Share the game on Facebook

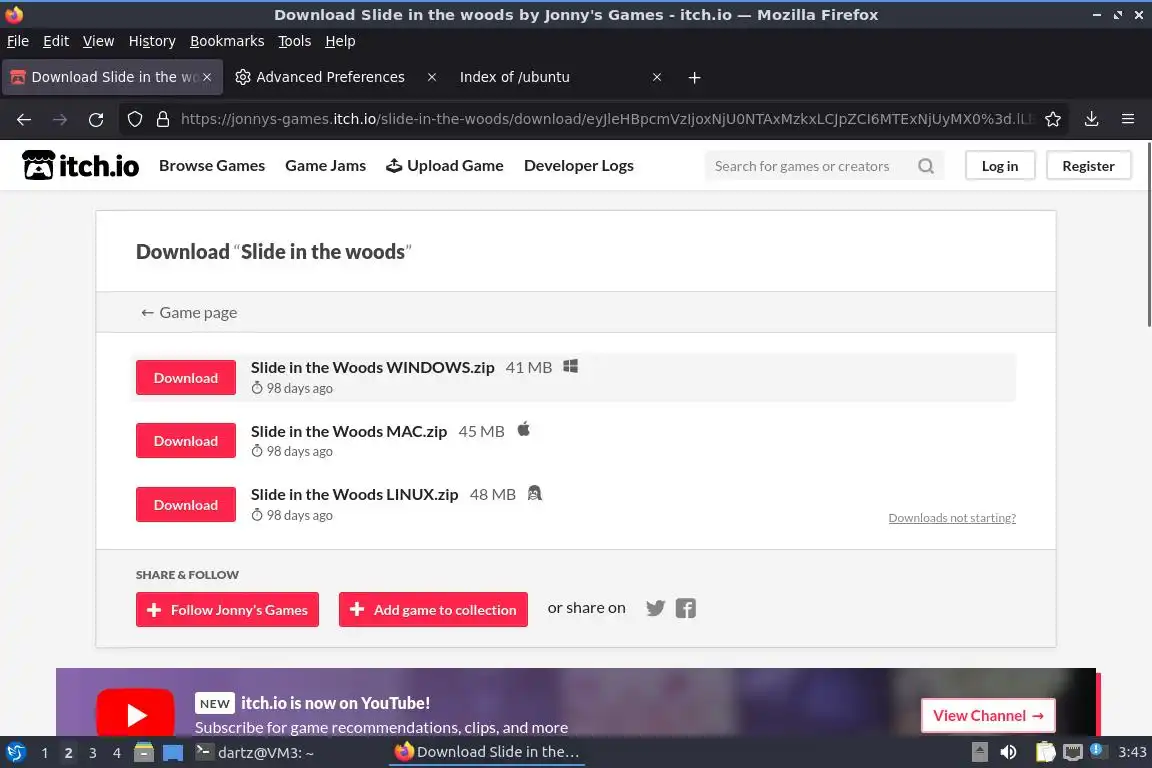[685, 608]
